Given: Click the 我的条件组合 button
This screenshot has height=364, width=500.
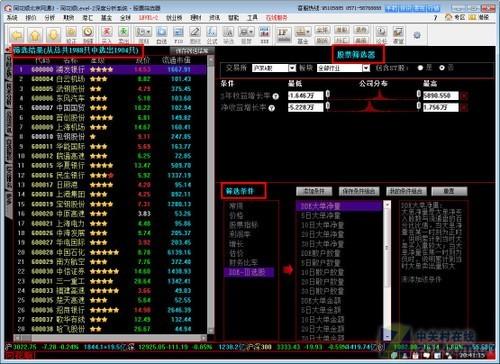Looking at the screenshot, I should [x=406, y=191].
